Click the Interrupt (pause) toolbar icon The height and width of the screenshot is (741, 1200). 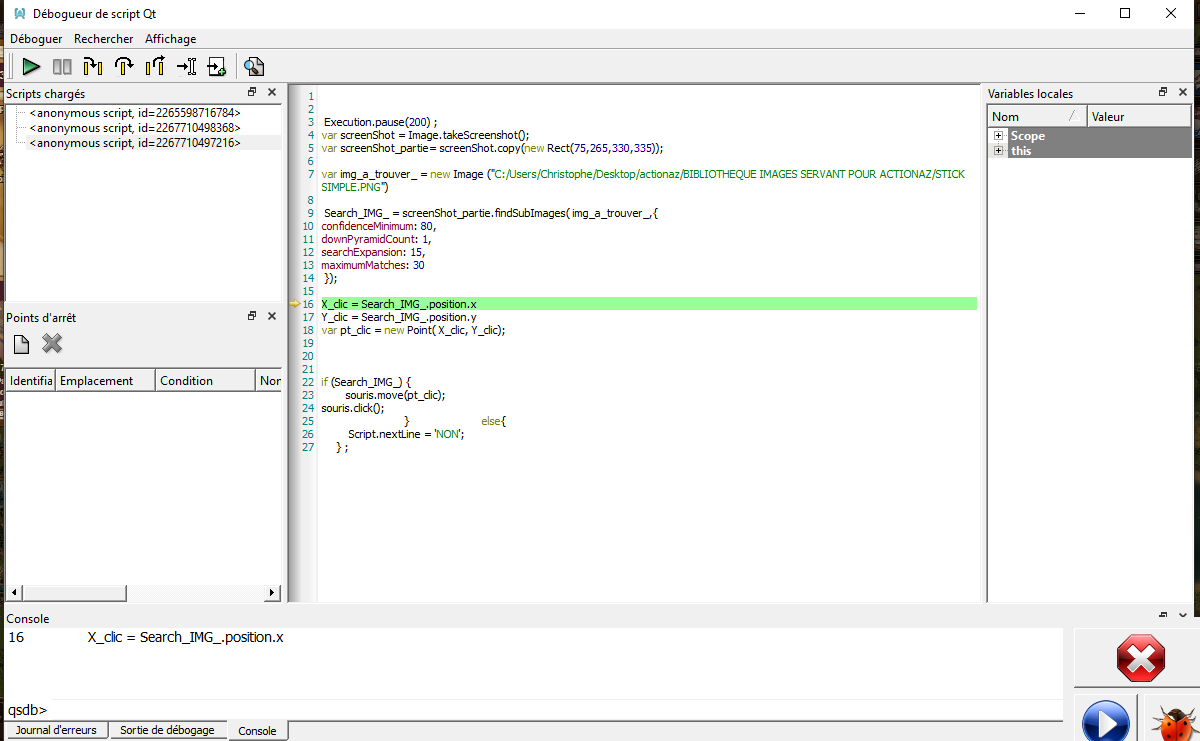62,67
